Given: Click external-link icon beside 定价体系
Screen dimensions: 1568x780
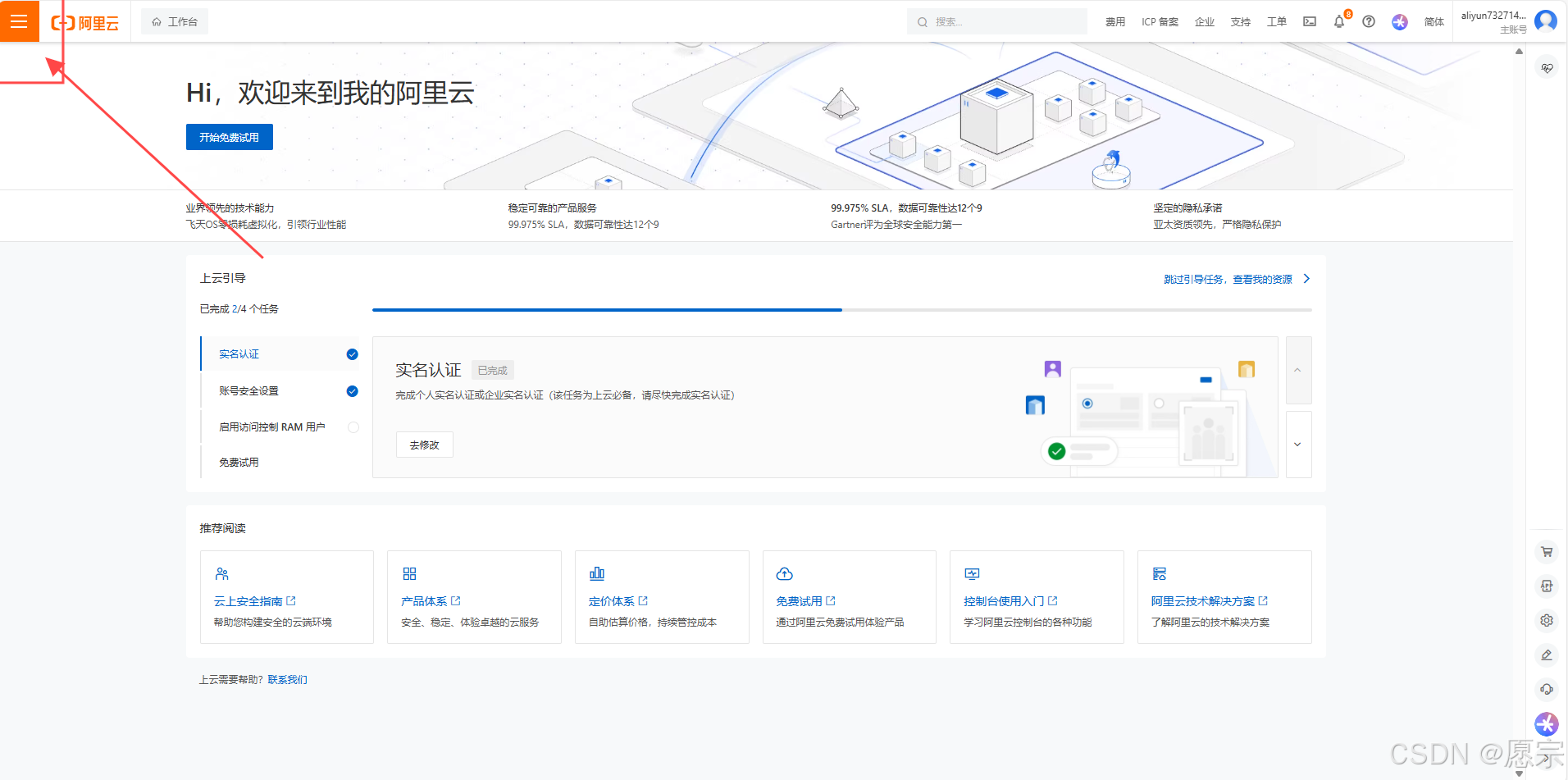Looking at the screenshot, I should [x=643, y=601].
